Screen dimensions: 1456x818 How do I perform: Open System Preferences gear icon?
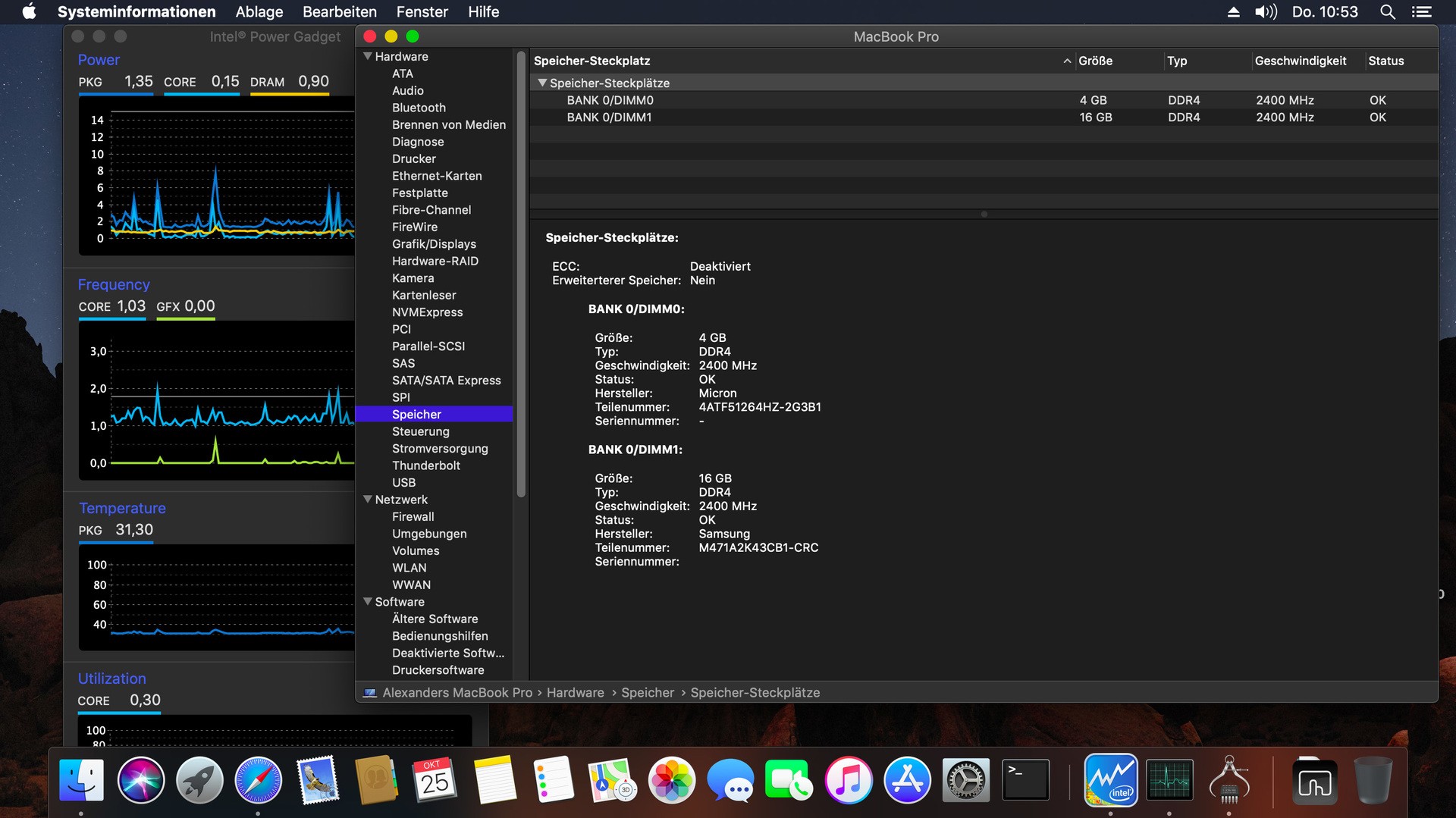(x=965, y=779)
